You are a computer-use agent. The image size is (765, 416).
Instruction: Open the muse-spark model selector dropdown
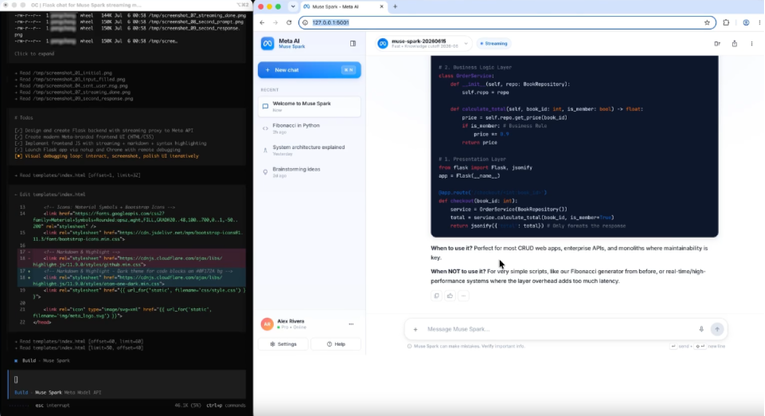tap(423, 43)
